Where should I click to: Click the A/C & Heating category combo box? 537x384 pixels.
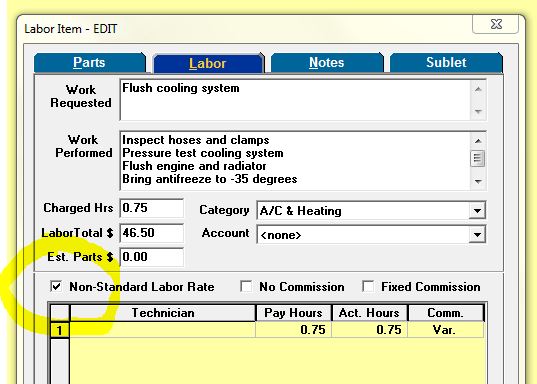(371, 210)
